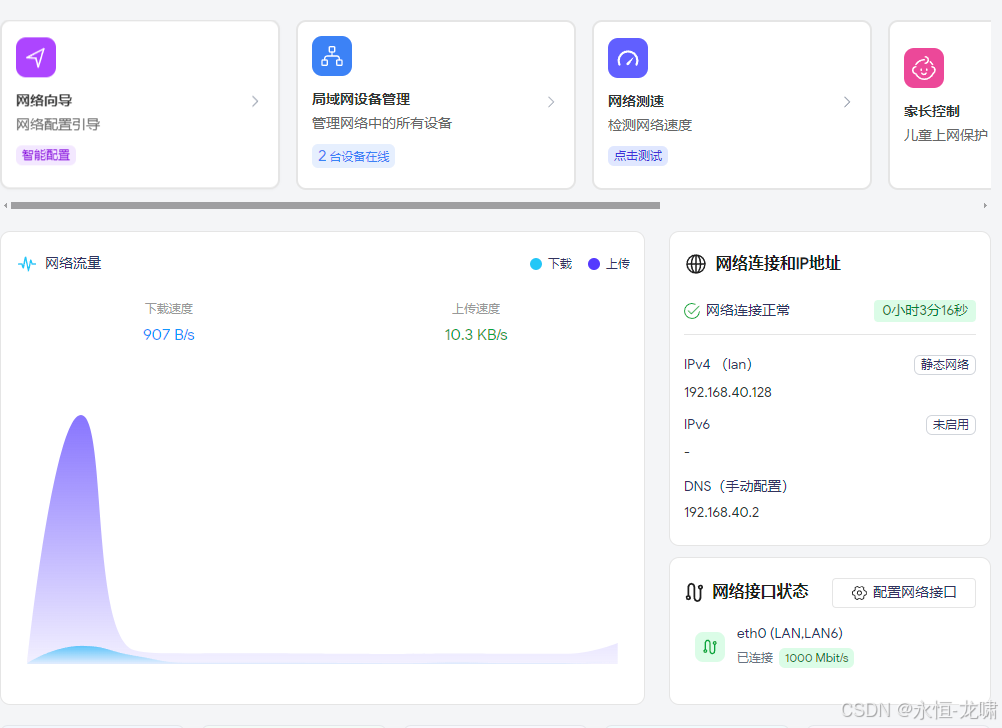Click the DNS（手动配置）label
Image resolution: width=1002 pixels, height=728 pixels.
736,486
